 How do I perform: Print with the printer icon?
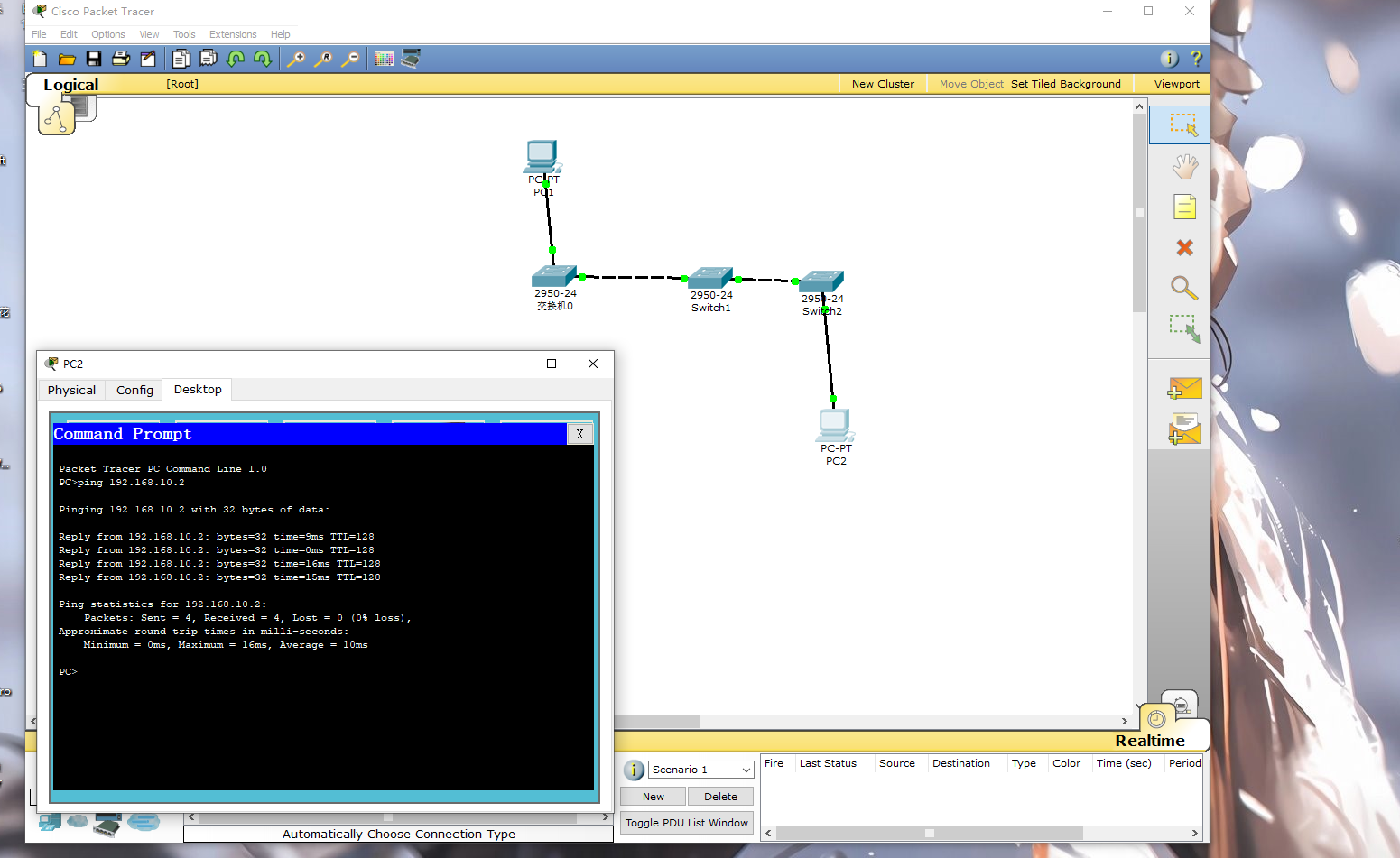click(121, 59)
